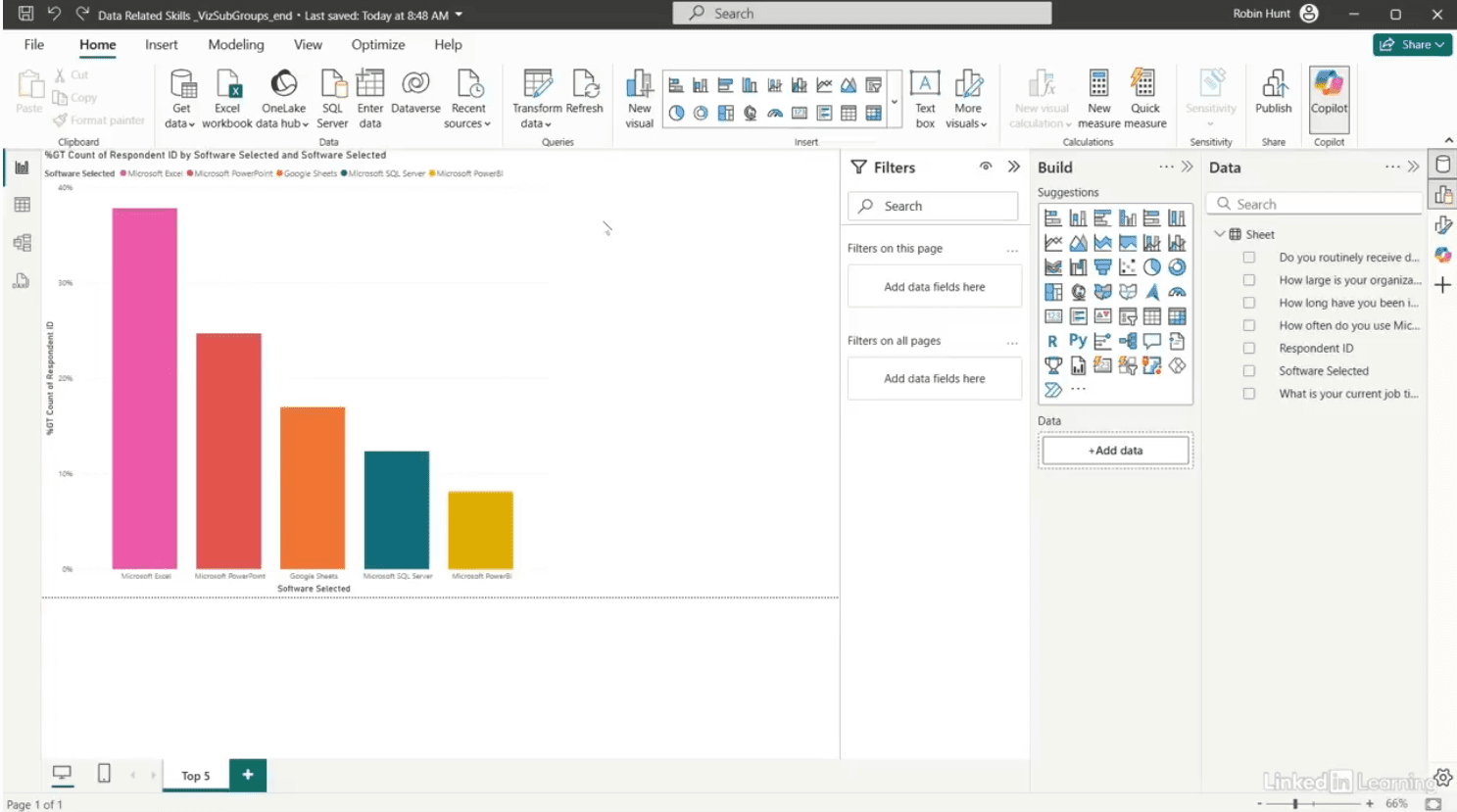Pick the Power Automate visual icon
The height and width of the screenshot is (812, 1457).
[x=1052, y=390]
